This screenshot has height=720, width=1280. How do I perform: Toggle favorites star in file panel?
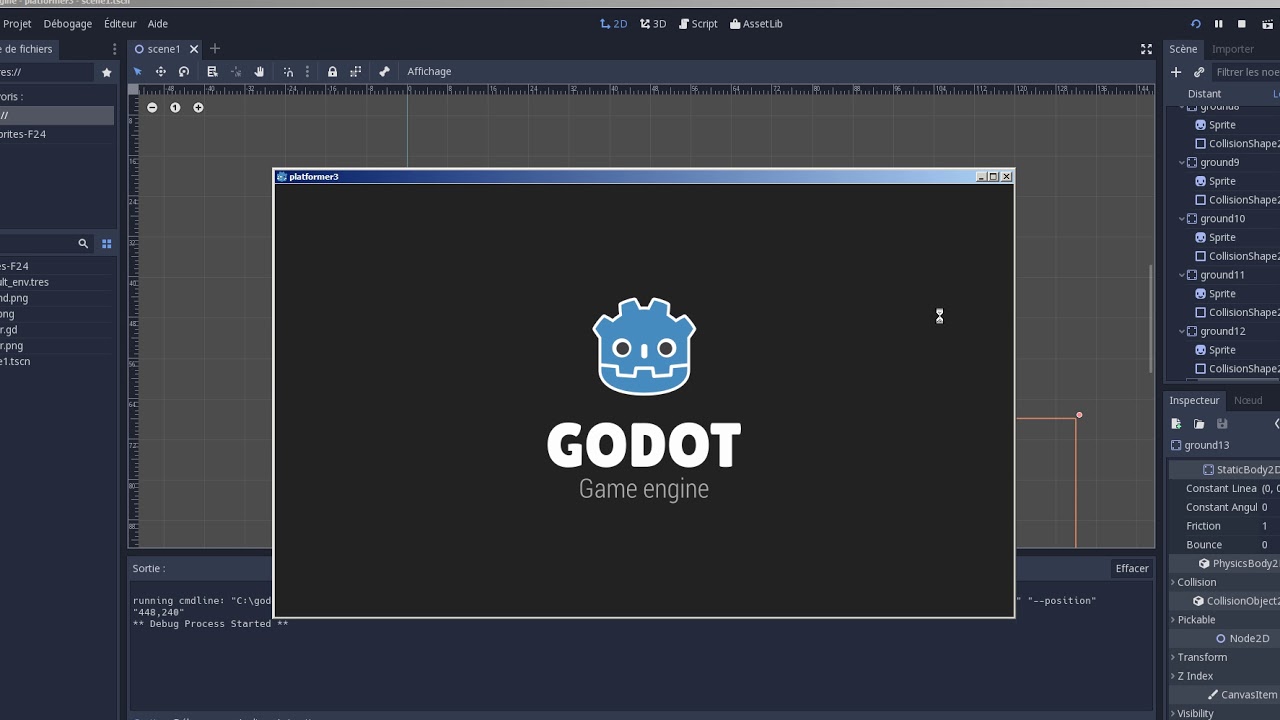(x=107, y=72)
